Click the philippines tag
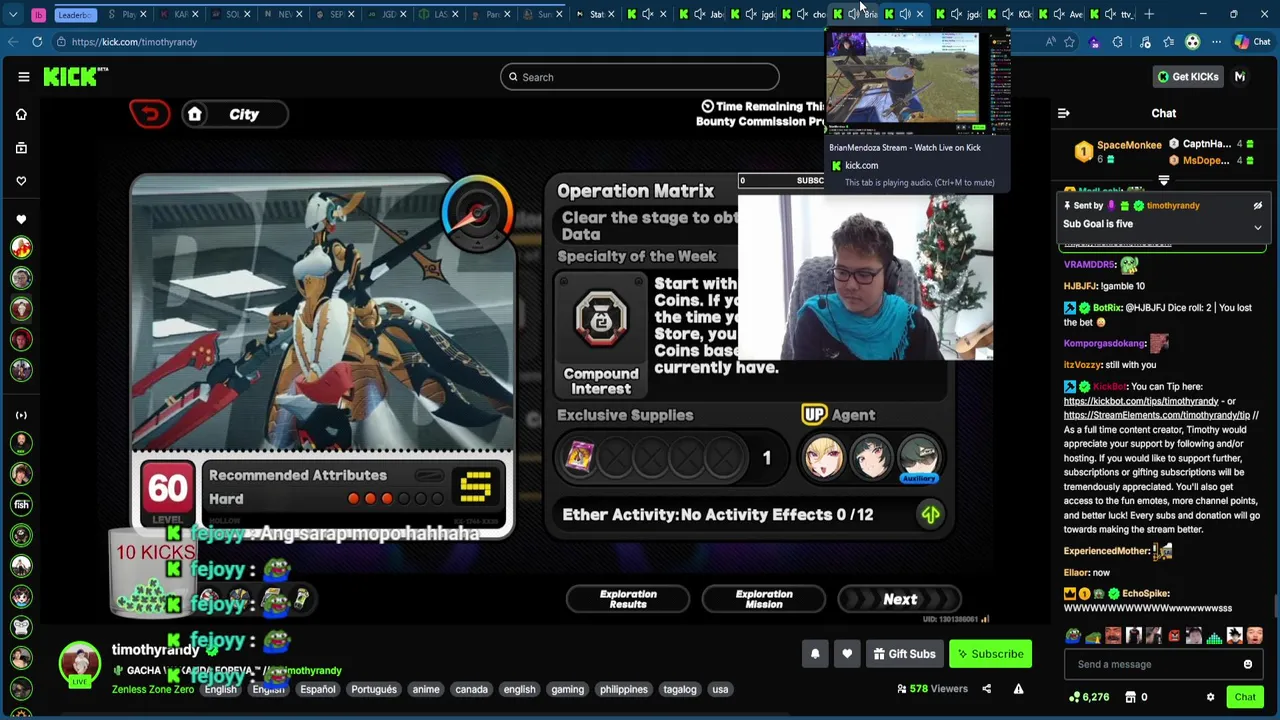This screenshot has height=720, width=1280. click(x=624, y=689)
